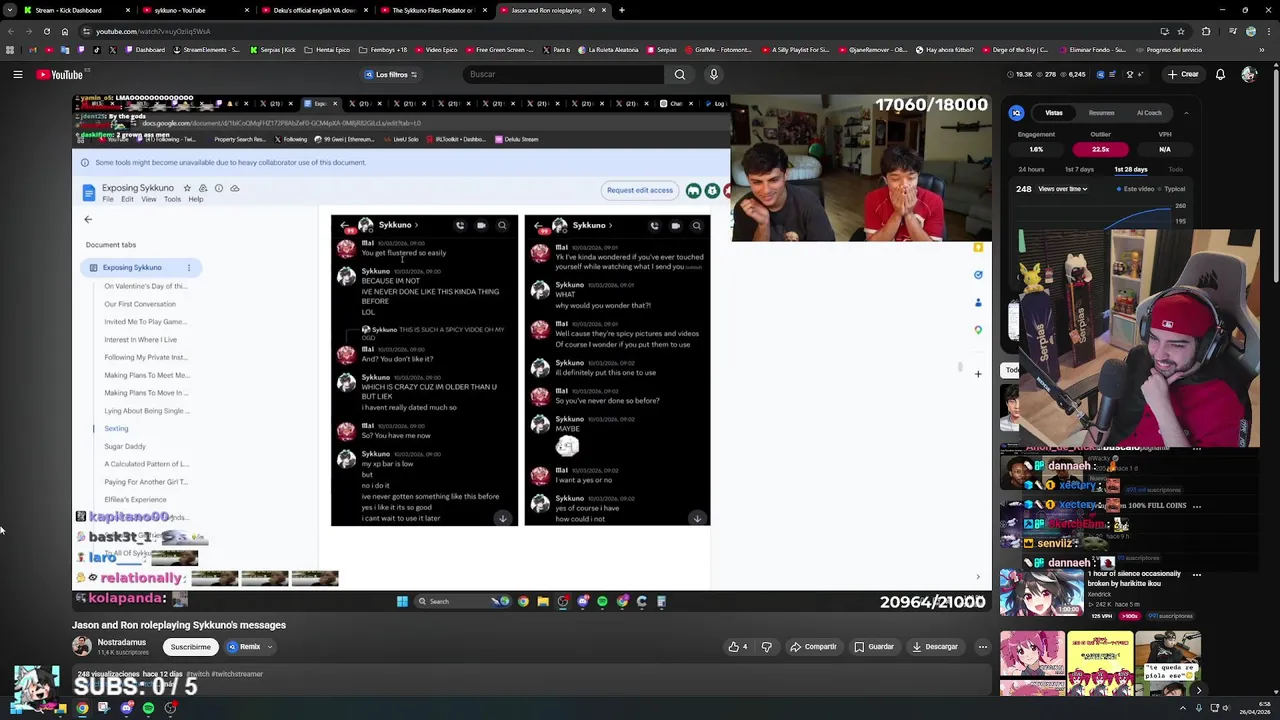Image resolution: width=1280 pixels, height=720 pixels.
Task: Click the Outlier 22.5x score pill
Action: 1100,150
